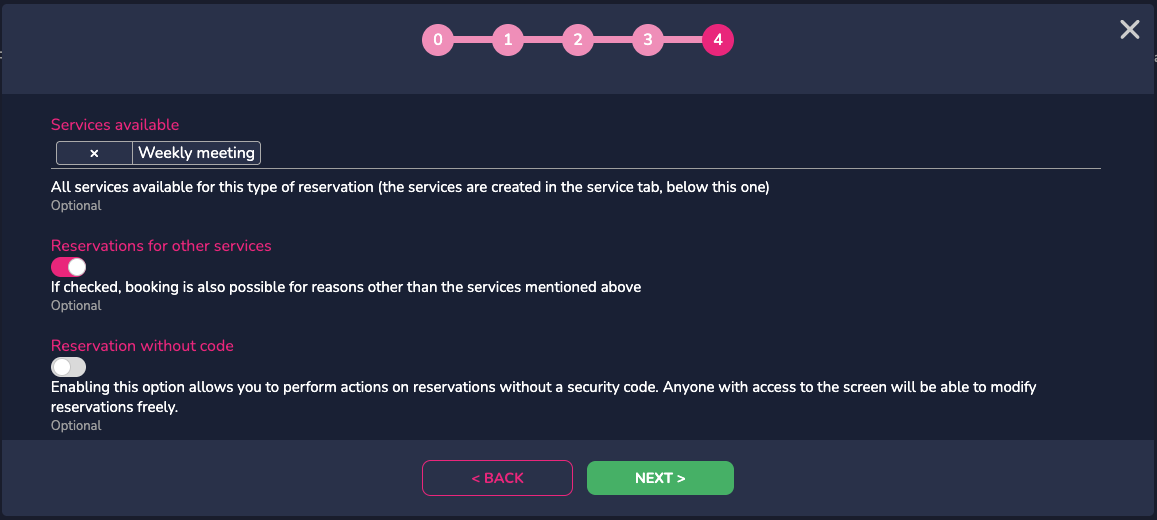
Task: Select the Weekly meeting tag label
Action: pos(196,153)
